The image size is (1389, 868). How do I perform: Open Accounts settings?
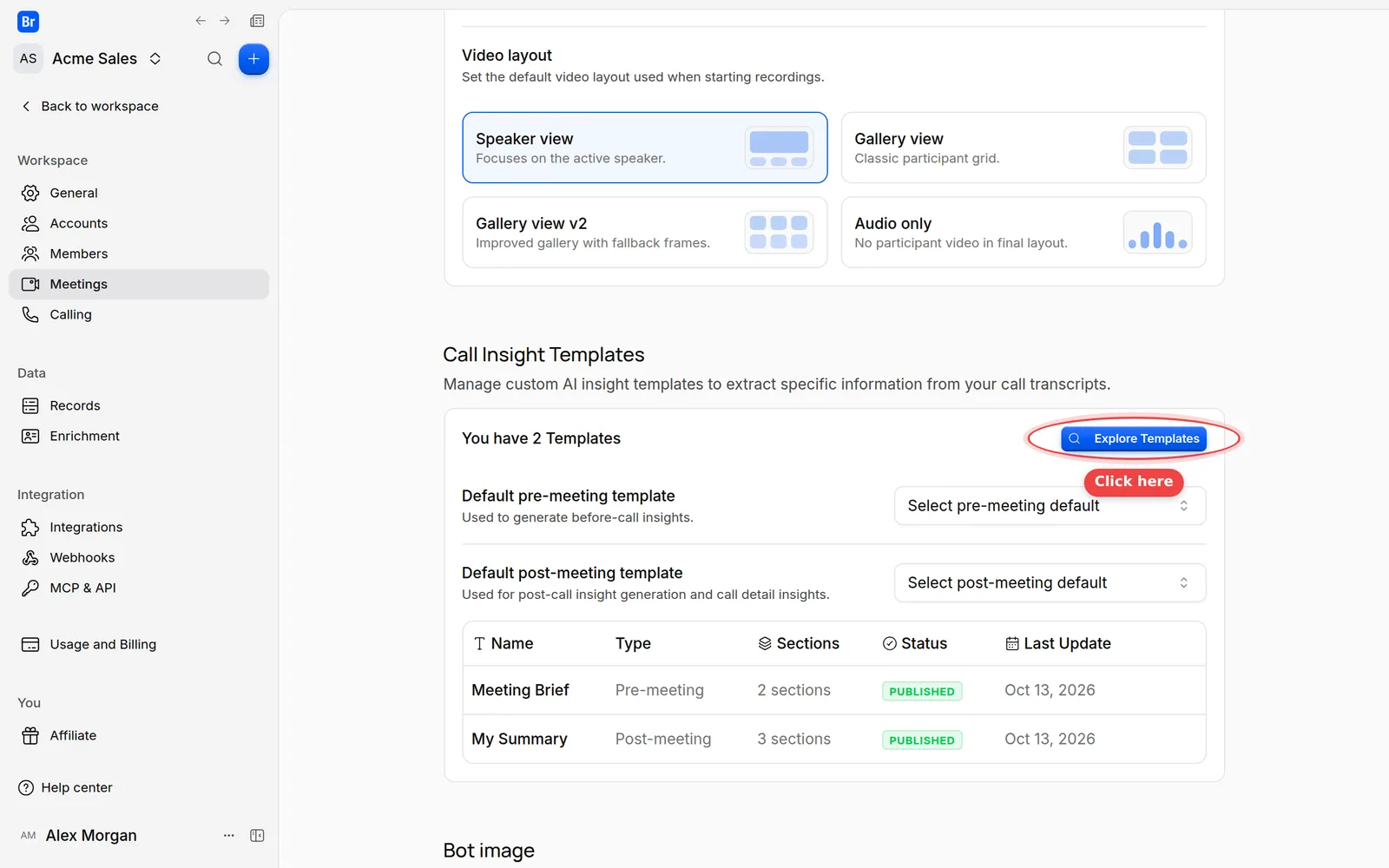coord(139,223)
